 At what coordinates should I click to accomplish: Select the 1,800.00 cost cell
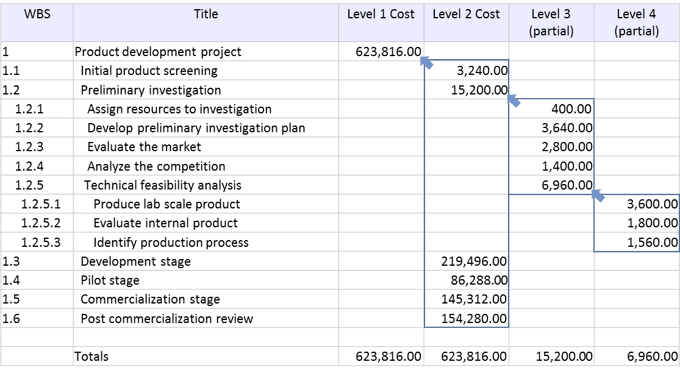[x=637, y=223]
